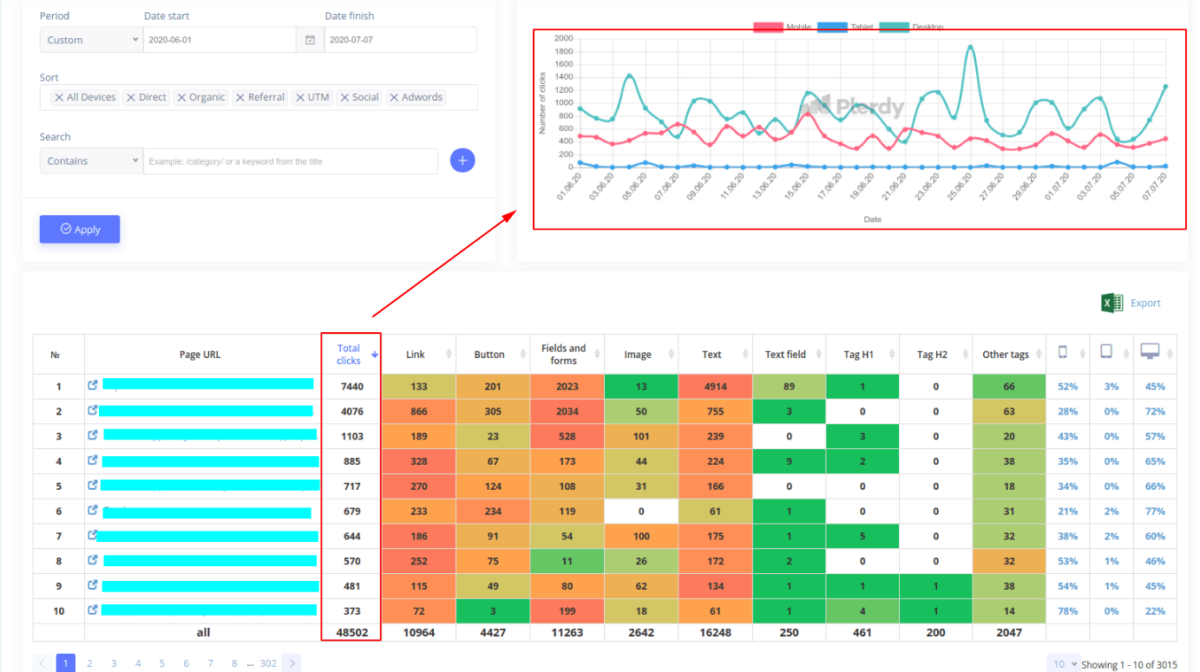
Task: Open the rows-per-page dropdown showing 10
Action: click(x=1062, y=663)
